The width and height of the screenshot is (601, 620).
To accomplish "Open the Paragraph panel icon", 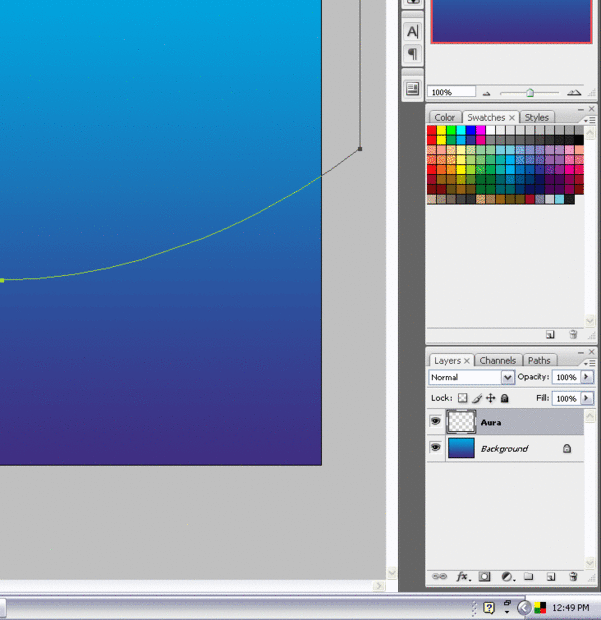I will click(x=412, y=54).
